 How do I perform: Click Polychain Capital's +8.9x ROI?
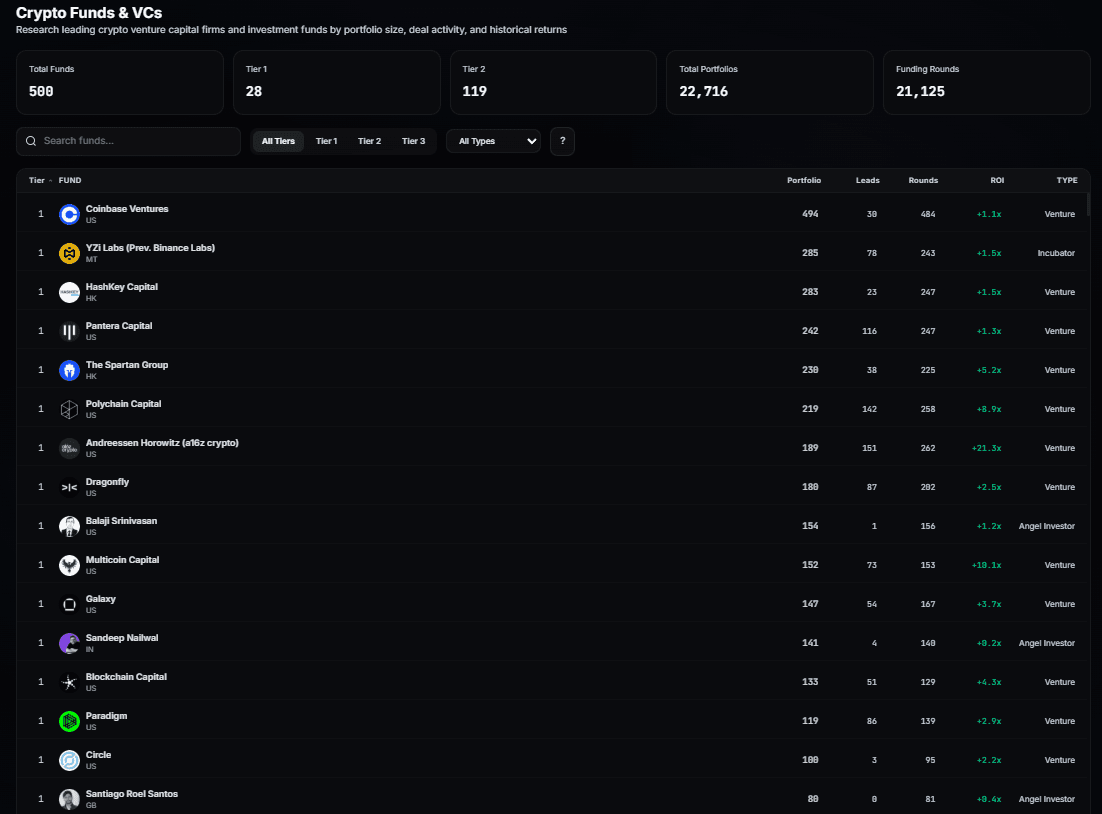coord(989,409)
